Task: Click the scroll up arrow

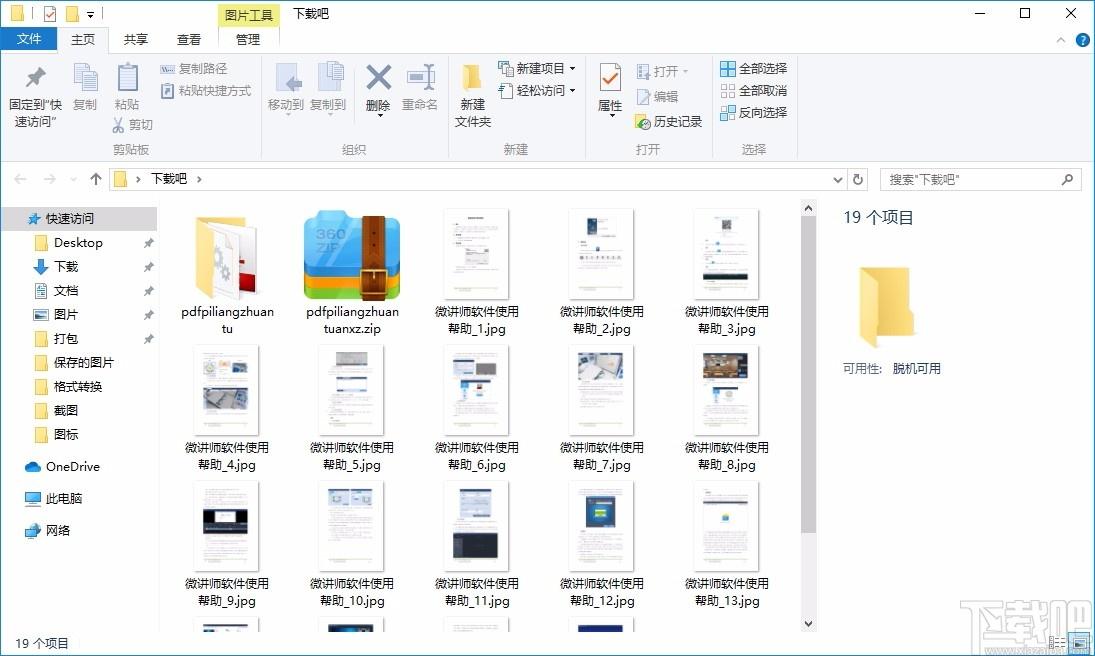Action: pos(809,208)
